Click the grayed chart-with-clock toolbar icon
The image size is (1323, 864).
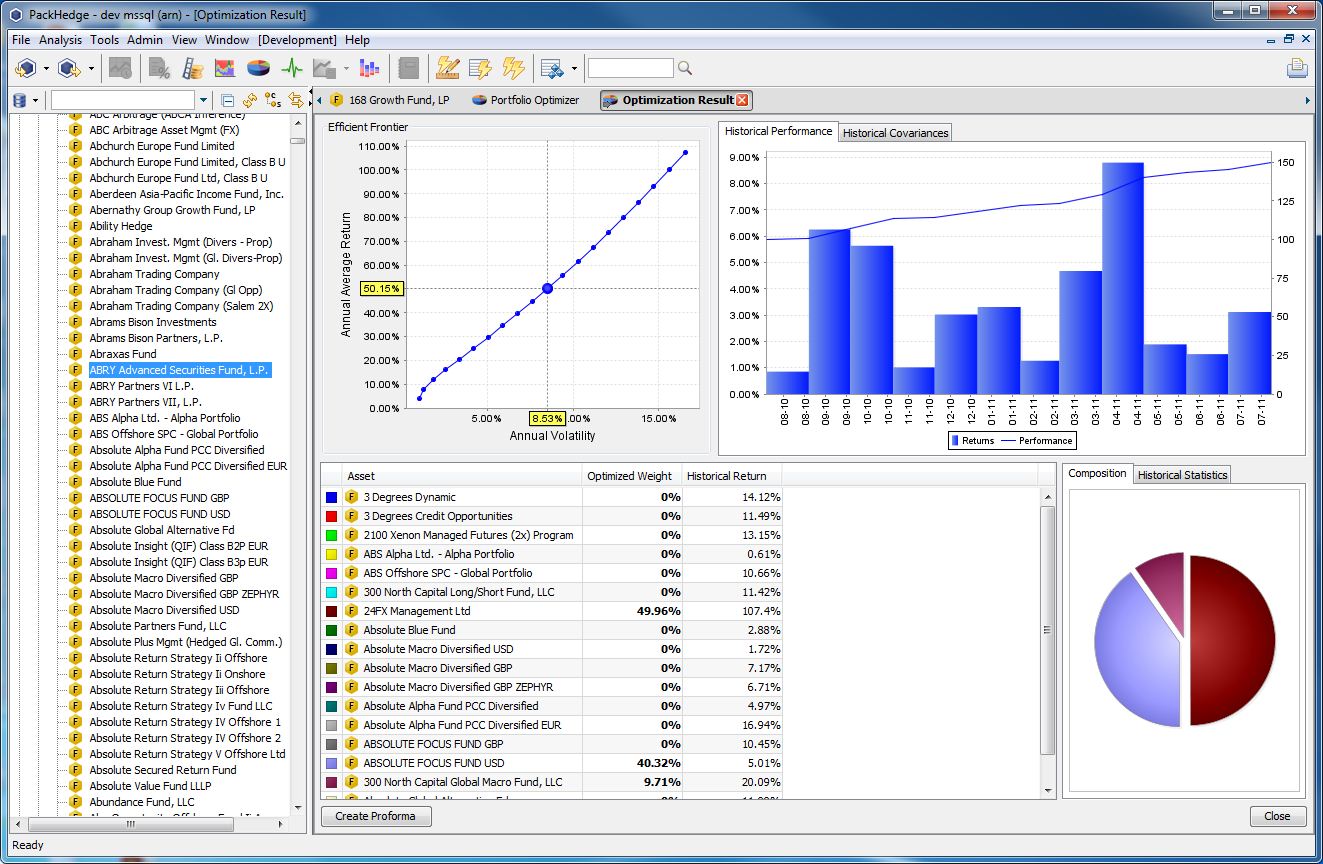click(x=121, y=68)
